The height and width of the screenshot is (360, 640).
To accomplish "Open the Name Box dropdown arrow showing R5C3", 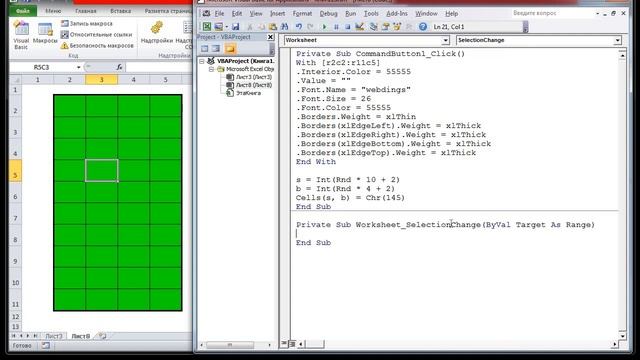I will pyautogui.click(x=78, y=67).
